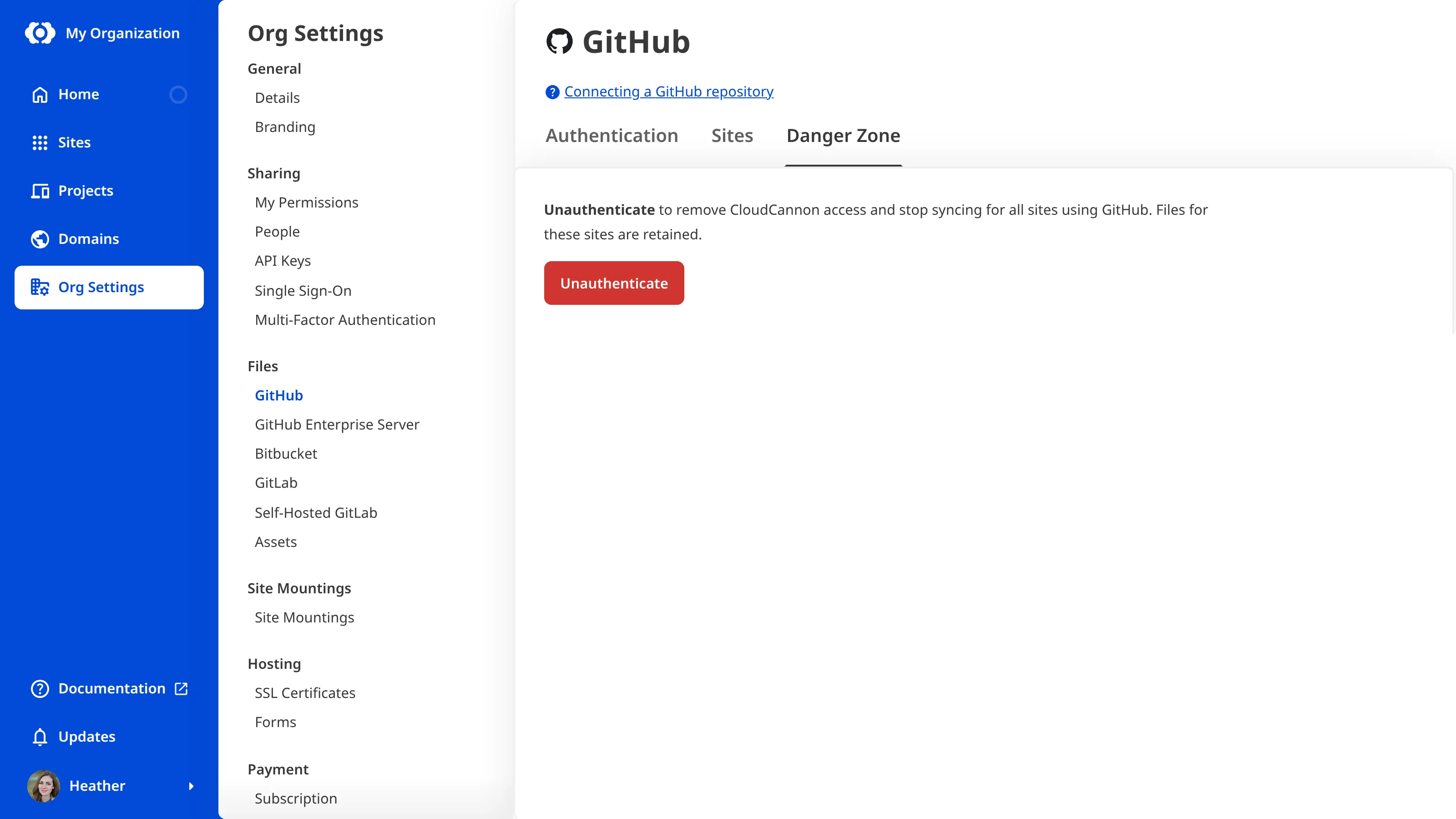The image size is (1456, 819).
Task: Click the Org Settings building icon
Action: pos(40,287)
